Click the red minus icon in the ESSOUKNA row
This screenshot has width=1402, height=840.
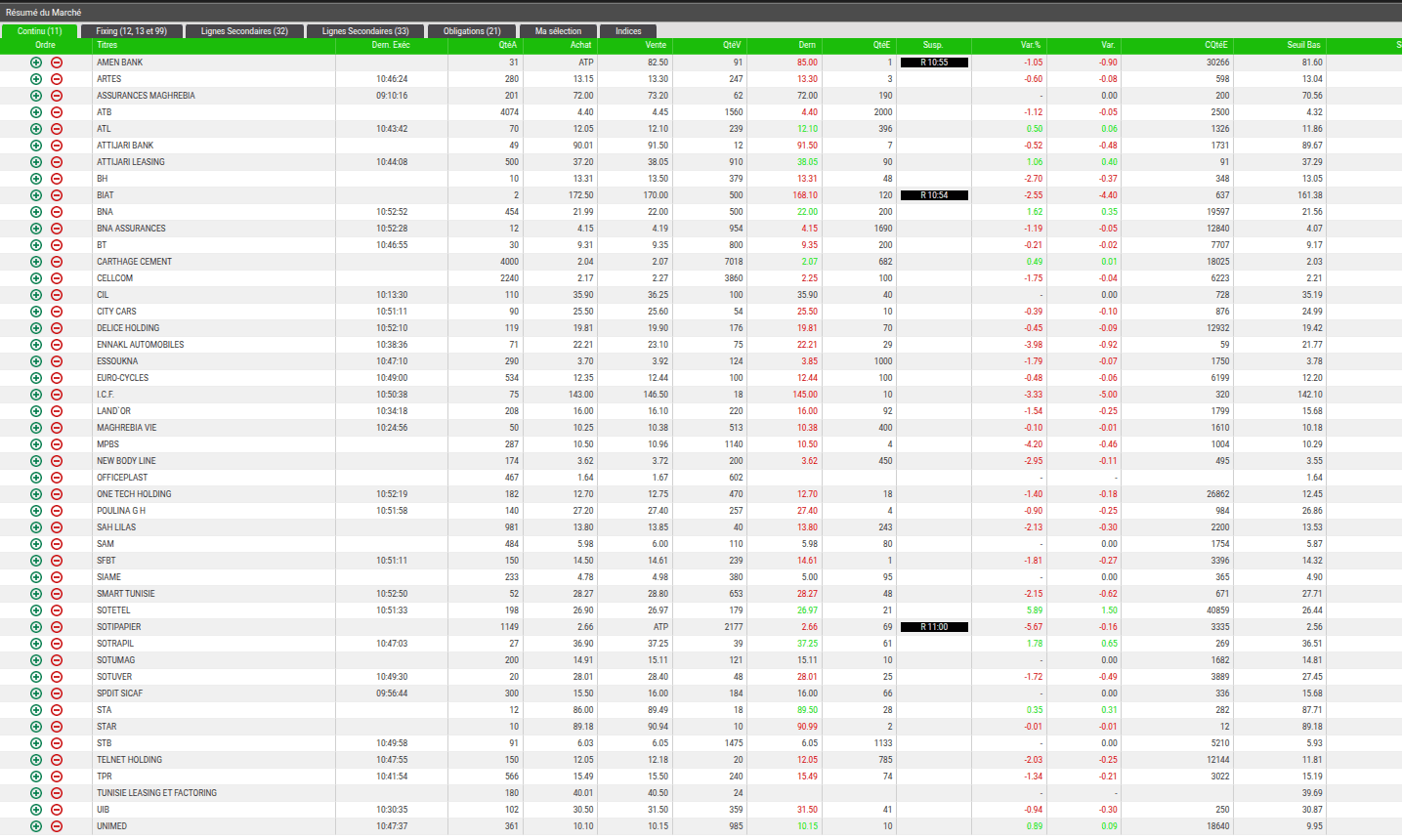pos(57,361)
